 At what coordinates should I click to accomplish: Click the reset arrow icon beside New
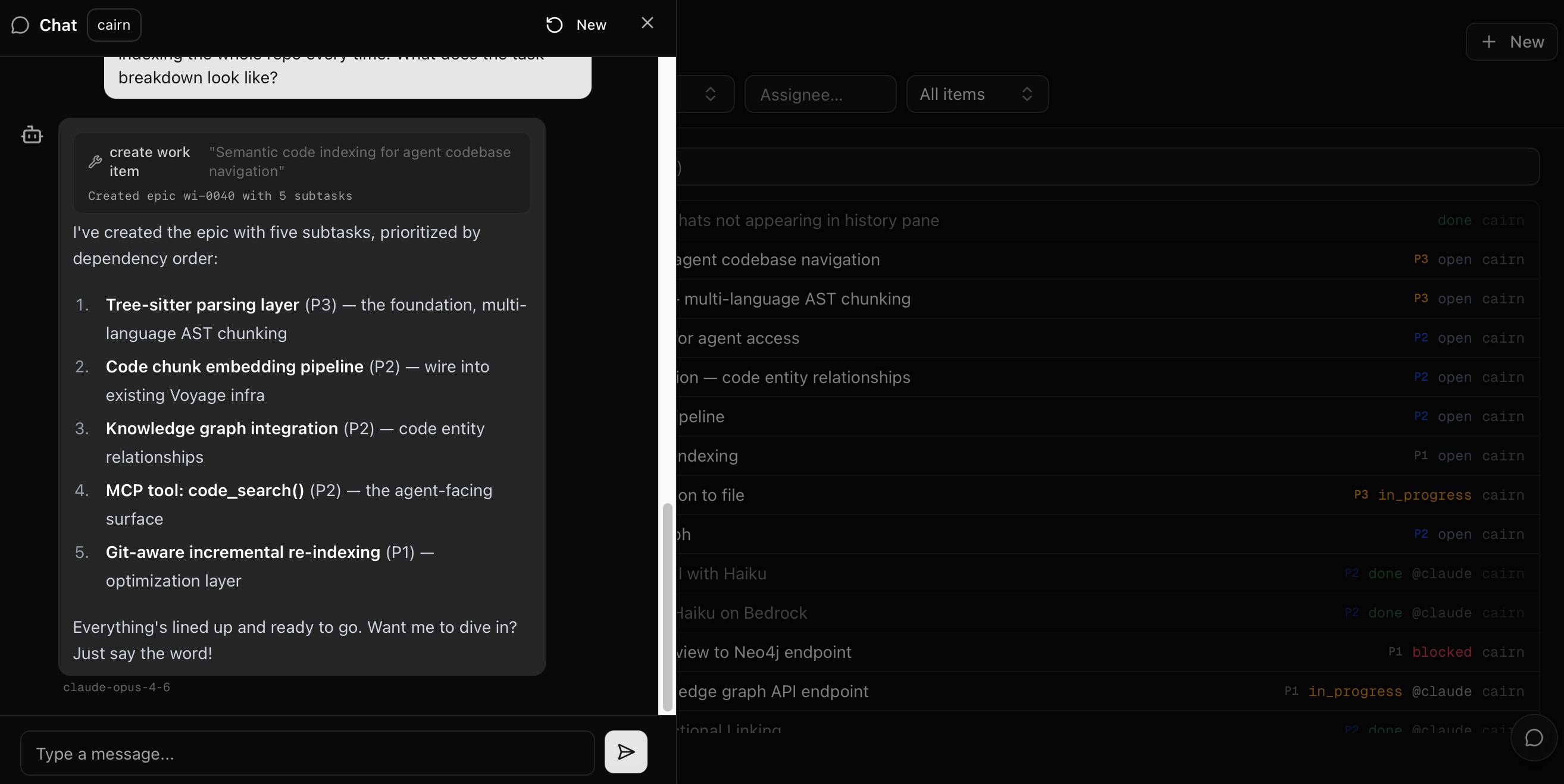tap(554, 25)
